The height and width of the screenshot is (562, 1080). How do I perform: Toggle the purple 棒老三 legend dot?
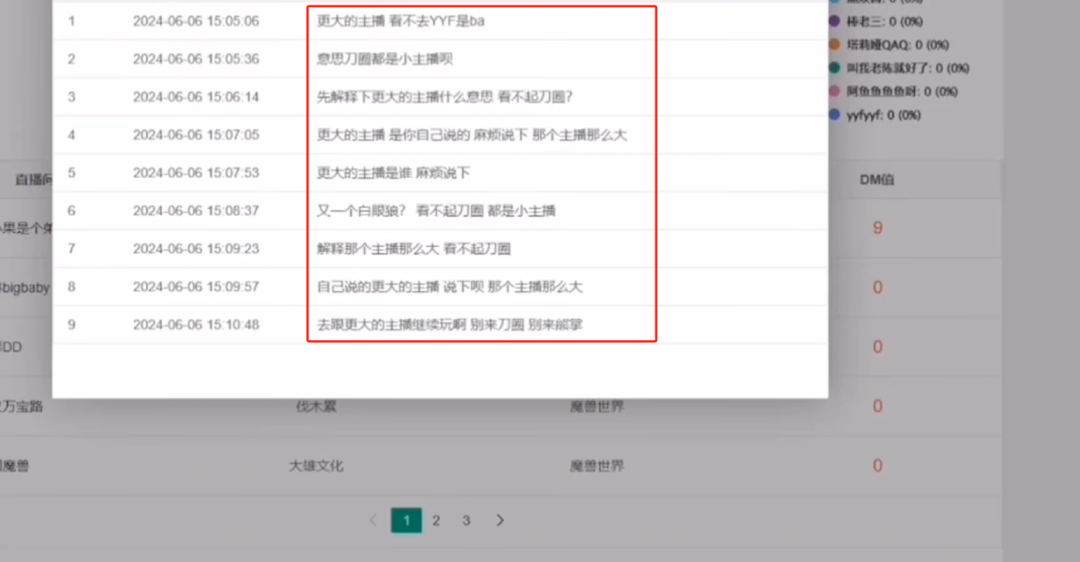click(x=834, y=21)
